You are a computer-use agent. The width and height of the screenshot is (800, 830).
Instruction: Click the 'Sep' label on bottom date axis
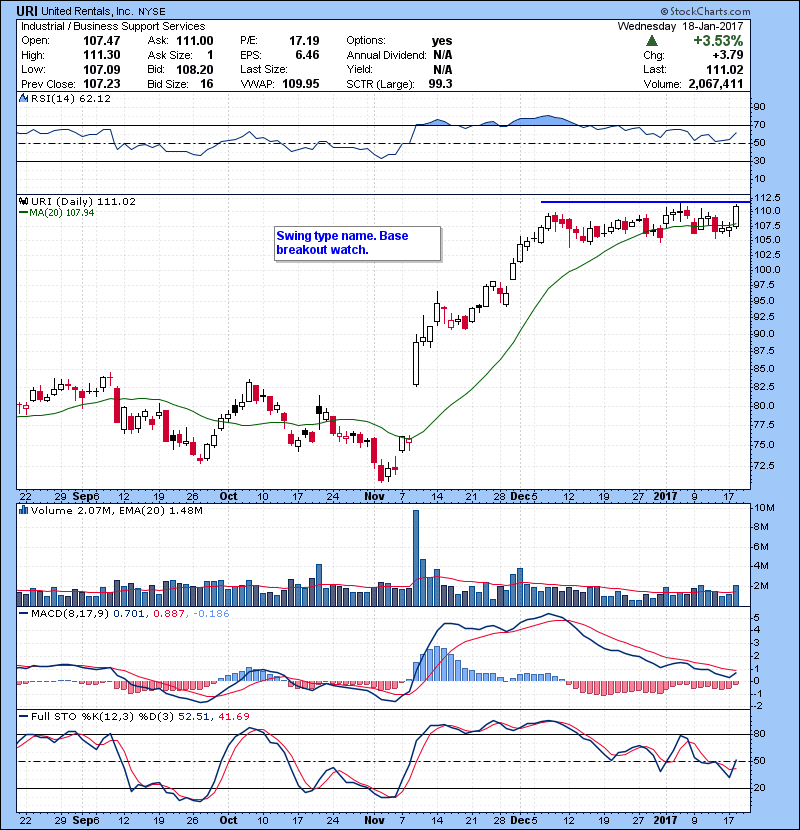tap(83, 820)
